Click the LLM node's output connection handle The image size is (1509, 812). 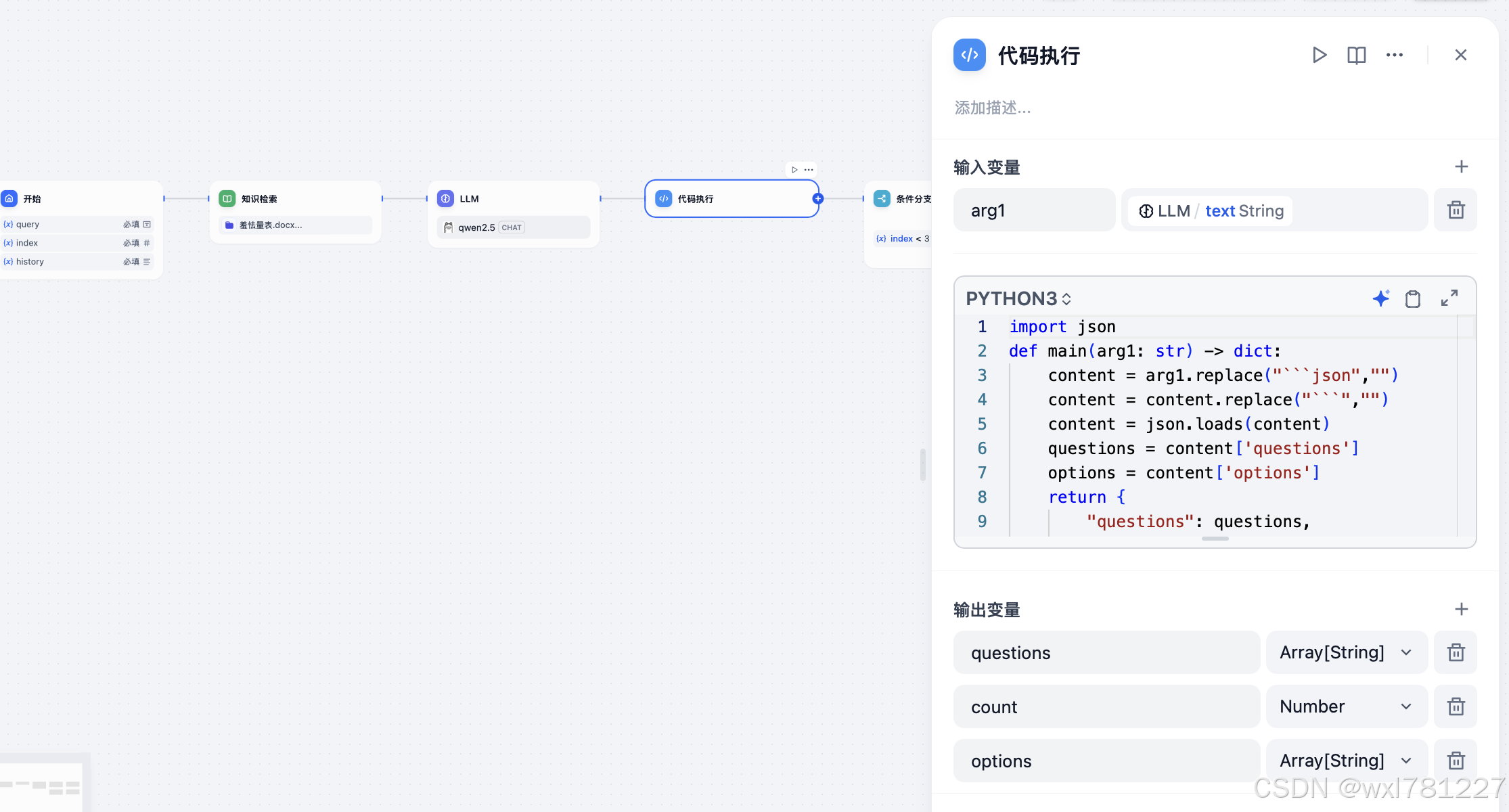(x=600, y=198)
